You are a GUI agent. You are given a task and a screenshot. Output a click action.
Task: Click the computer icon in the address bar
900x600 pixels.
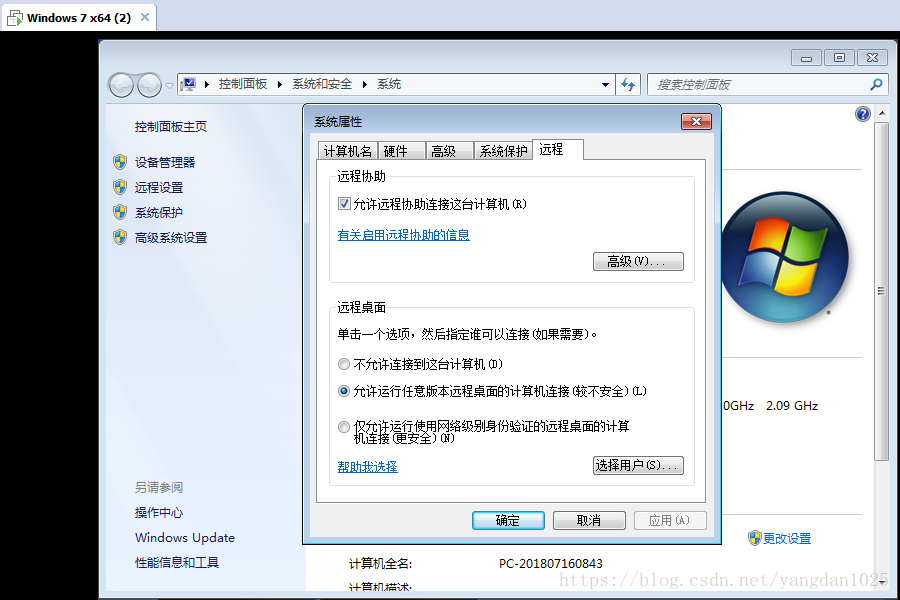pos(188,84)
